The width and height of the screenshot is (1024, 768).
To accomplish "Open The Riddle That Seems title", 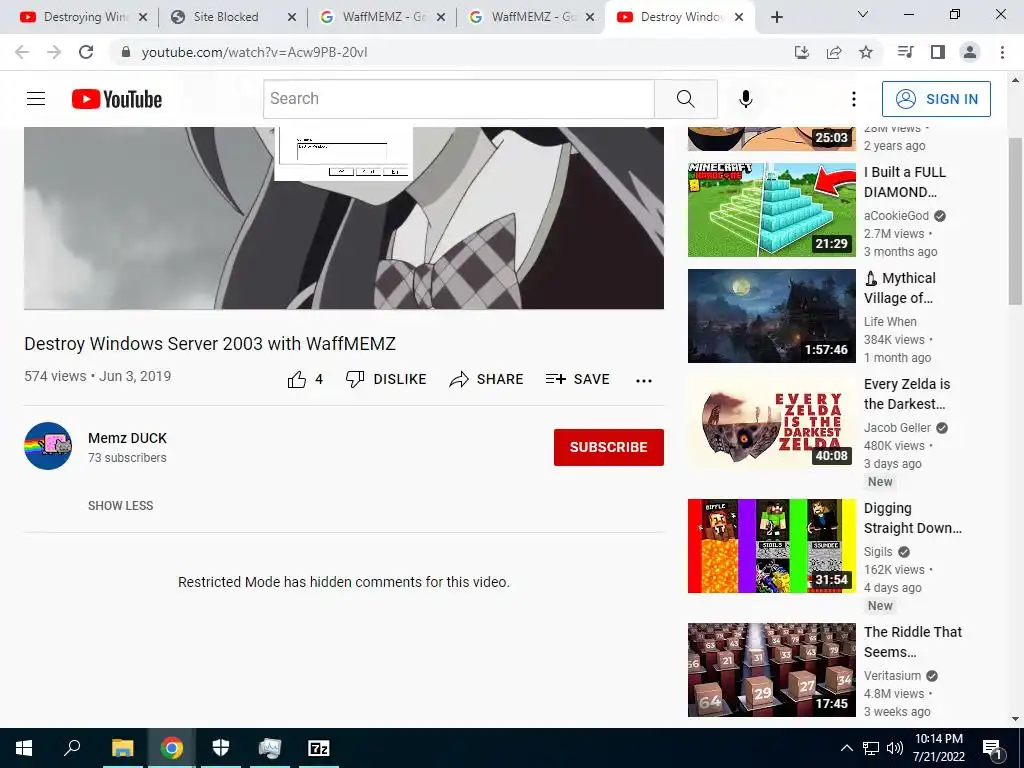I will click(x=912, y=642).
